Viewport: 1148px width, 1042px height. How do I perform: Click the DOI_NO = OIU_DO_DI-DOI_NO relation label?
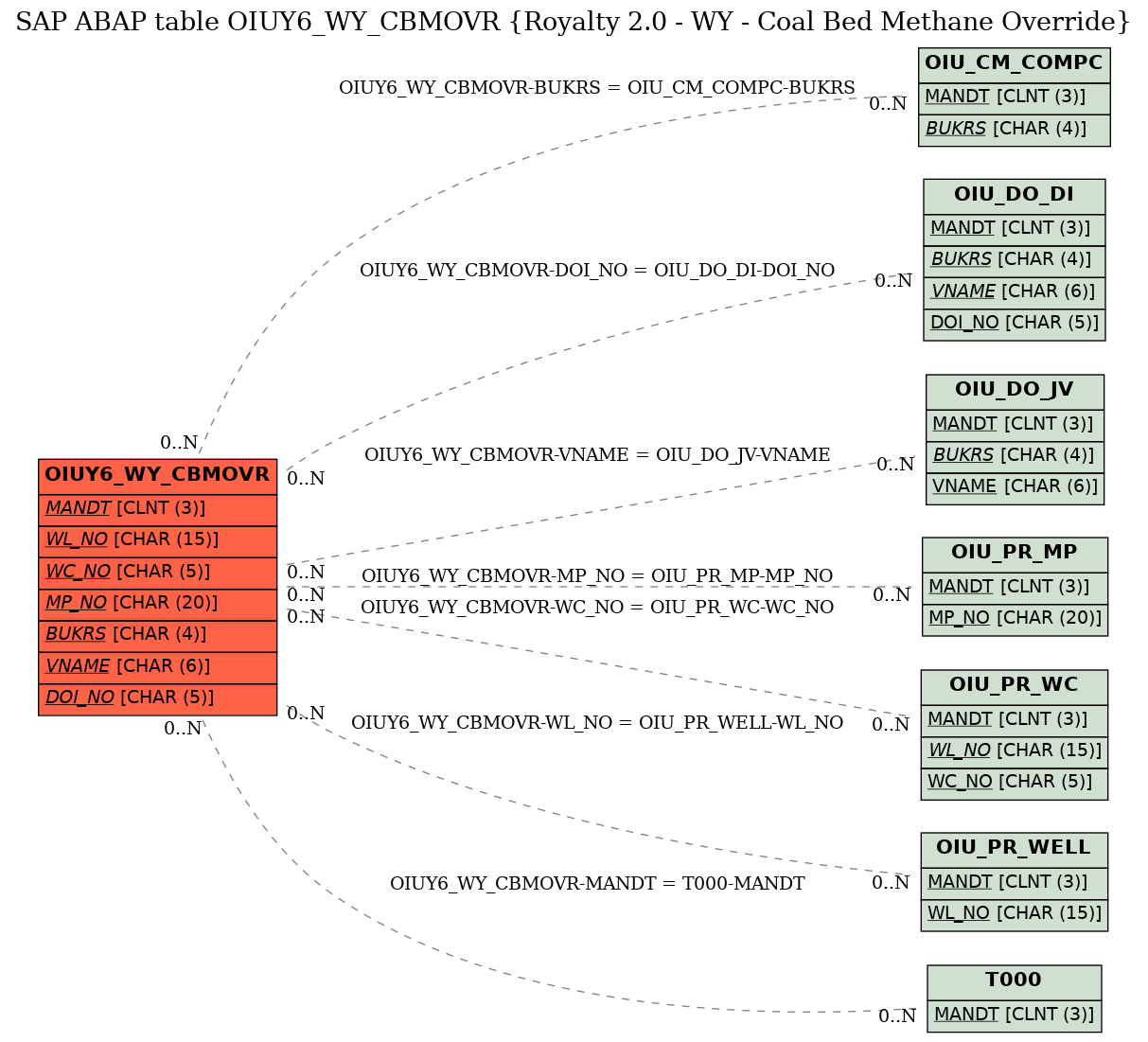point(597,271)
